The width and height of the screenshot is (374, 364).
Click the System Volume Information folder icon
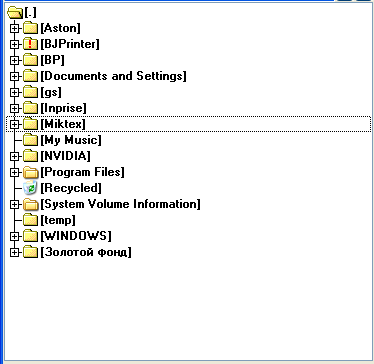coord(31,204)
